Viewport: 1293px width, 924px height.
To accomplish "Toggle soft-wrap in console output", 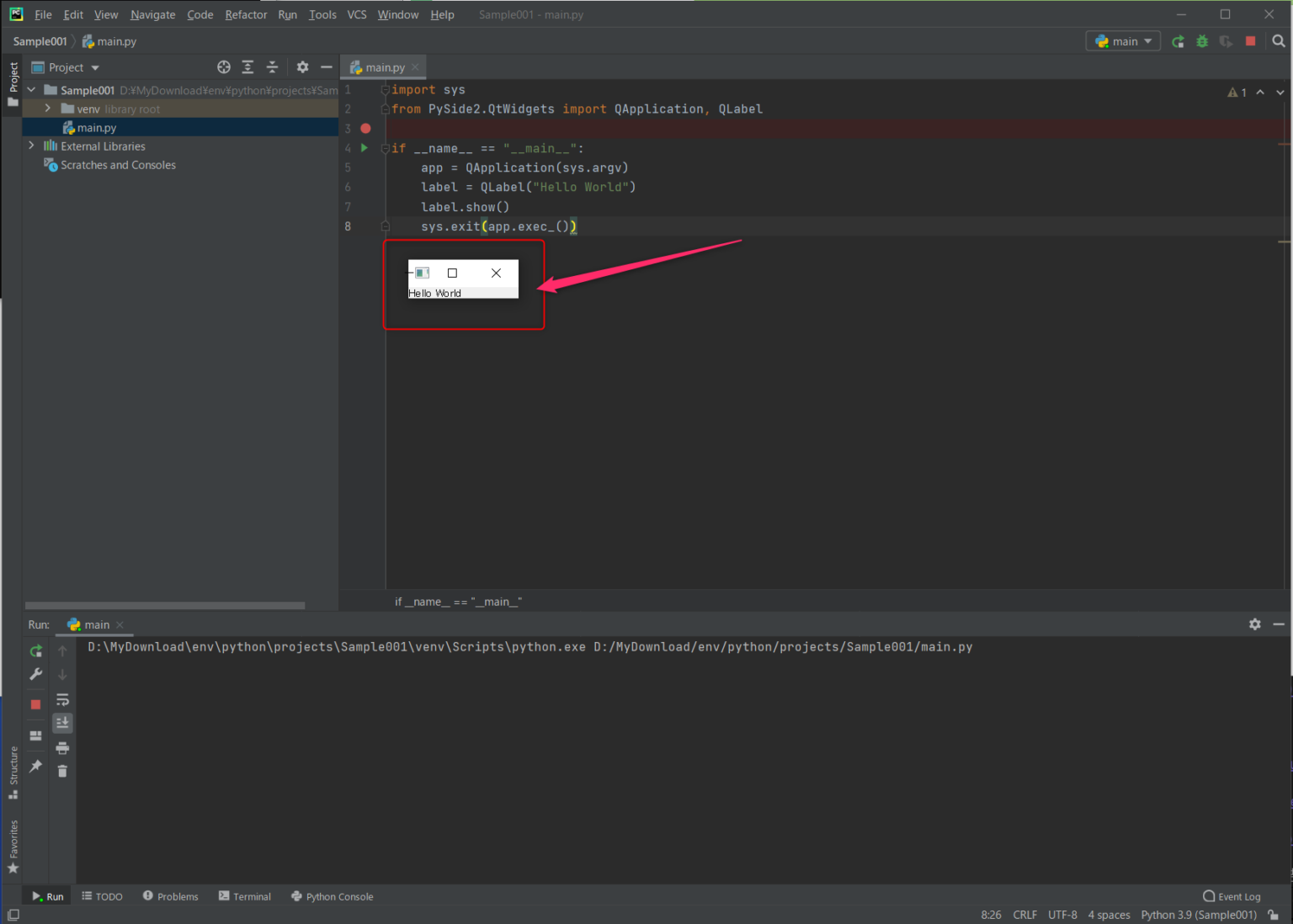I will coord(62,699).
